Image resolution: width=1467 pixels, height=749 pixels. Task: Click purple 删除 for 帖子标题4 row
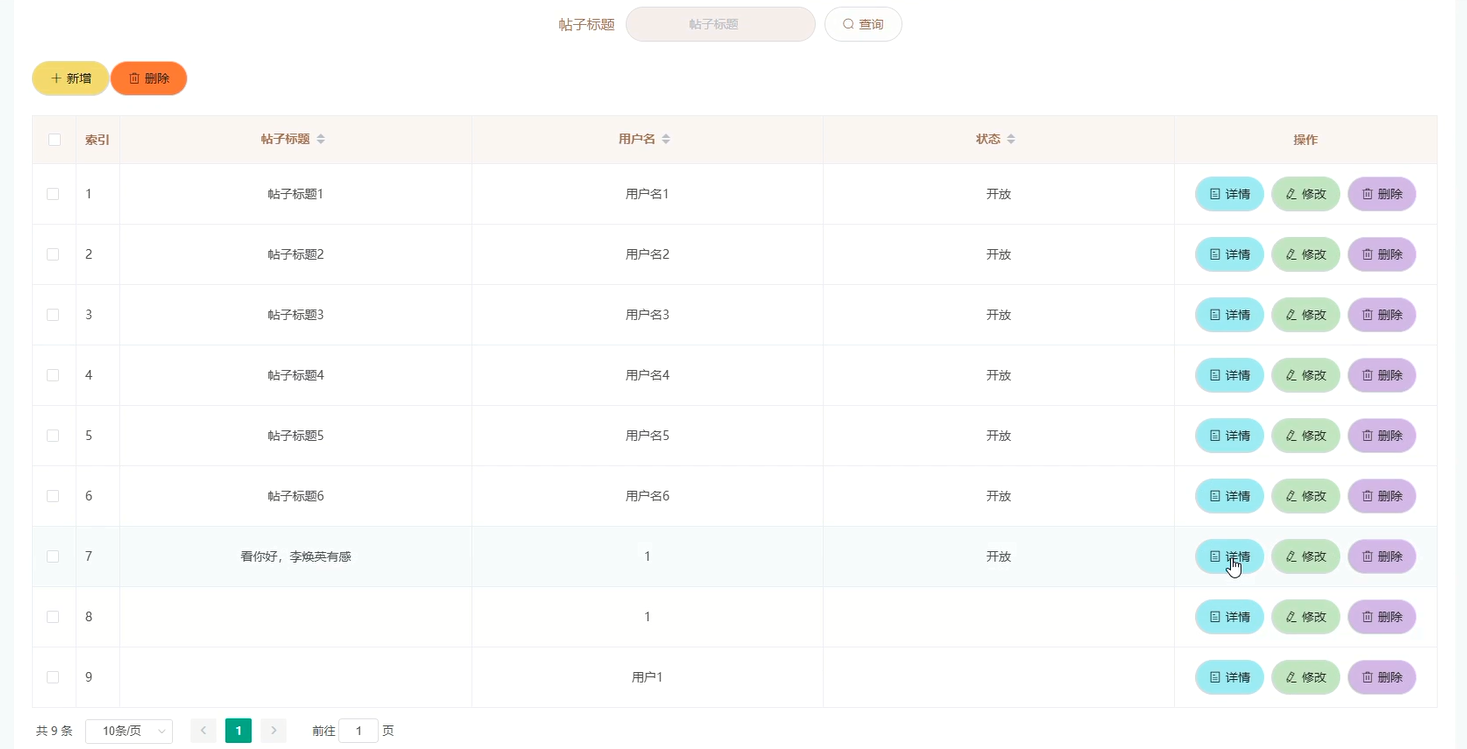click(x=1382, y=375)
